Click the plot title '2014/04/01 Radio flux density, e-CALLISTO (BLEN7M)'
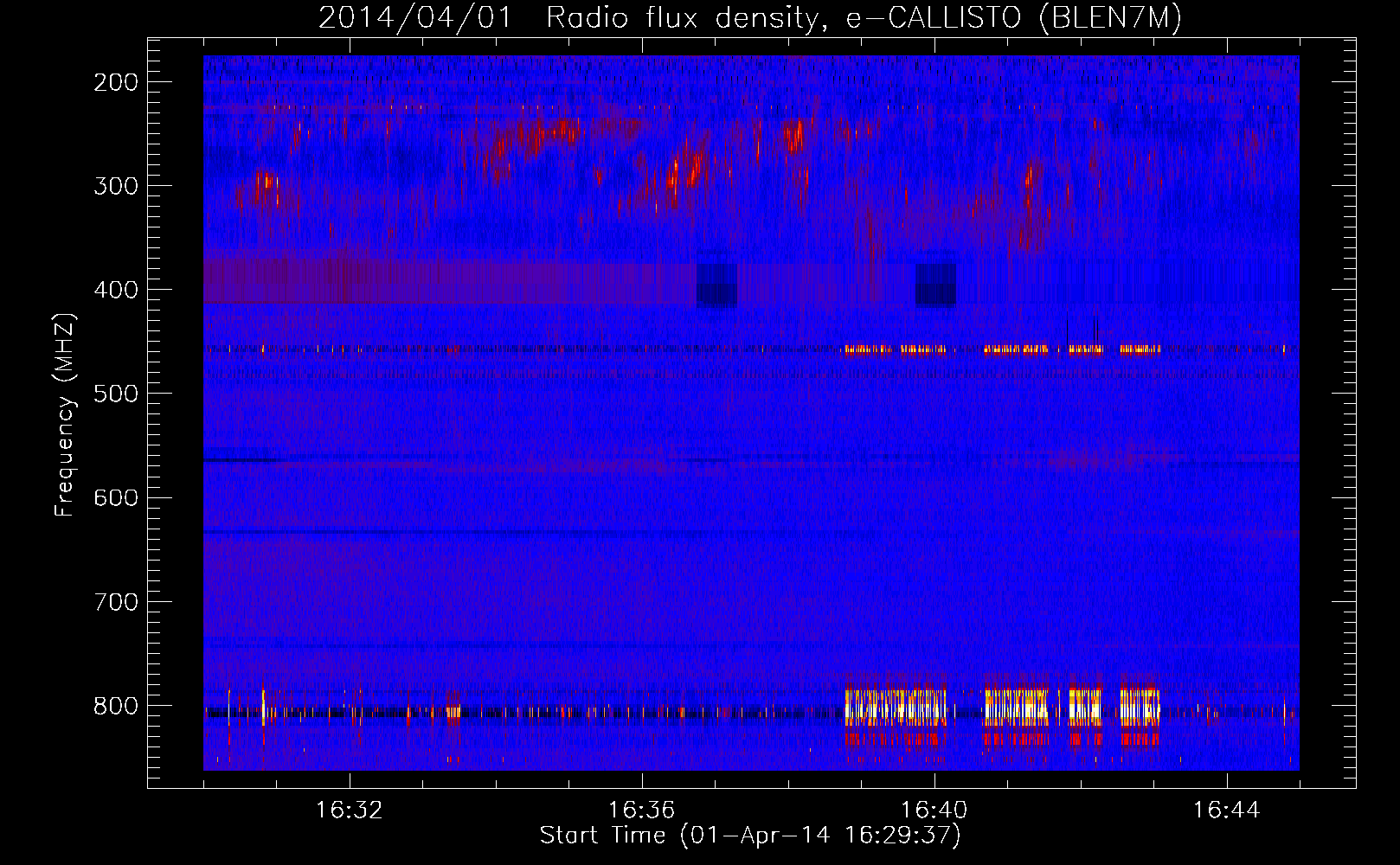 pos(750,18)
